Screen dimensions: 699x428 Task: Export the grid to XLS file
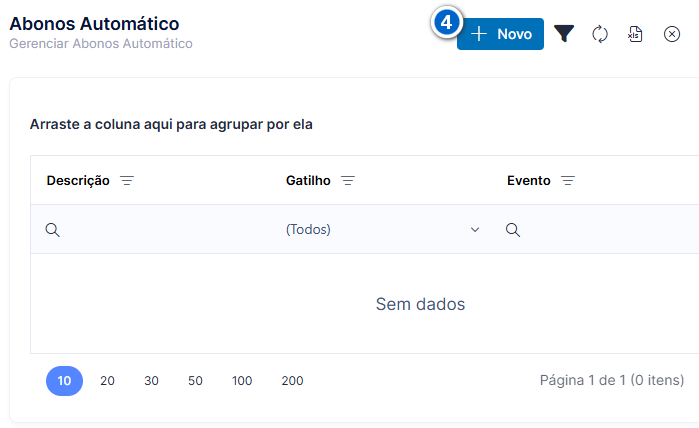635,34
